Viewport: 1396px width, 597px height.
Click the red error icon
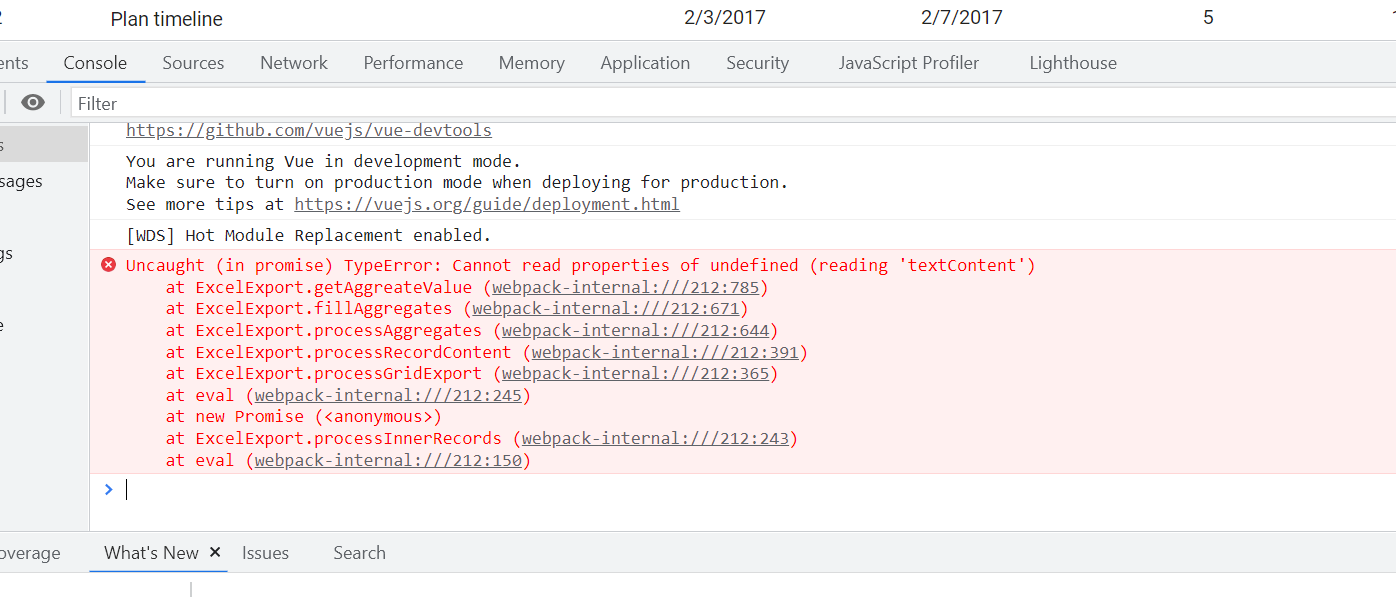pyautogui.click(x=108, y=265)
